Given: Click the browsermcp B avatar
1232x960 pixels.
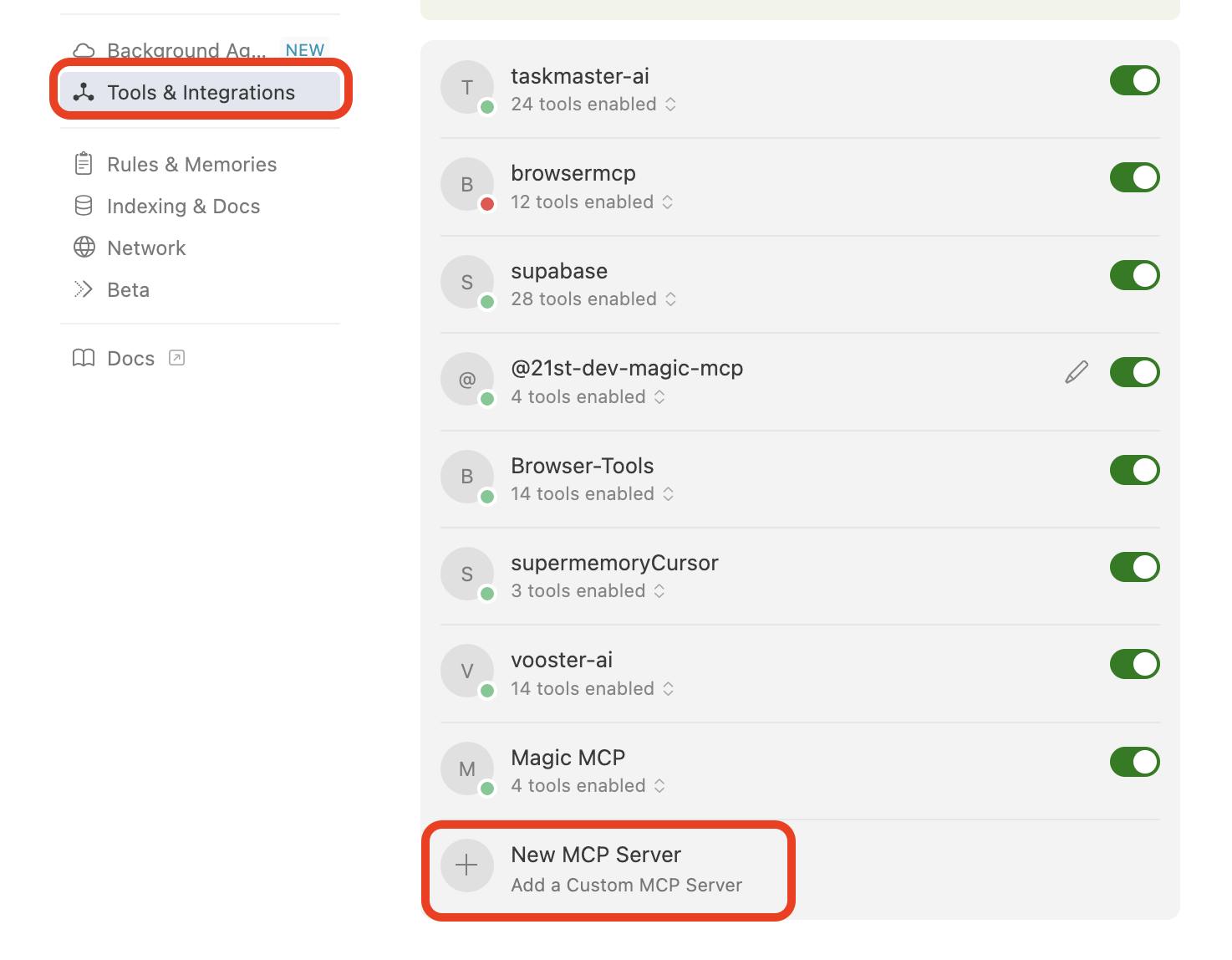Looking at the screenshot, I should pos(467,184).
